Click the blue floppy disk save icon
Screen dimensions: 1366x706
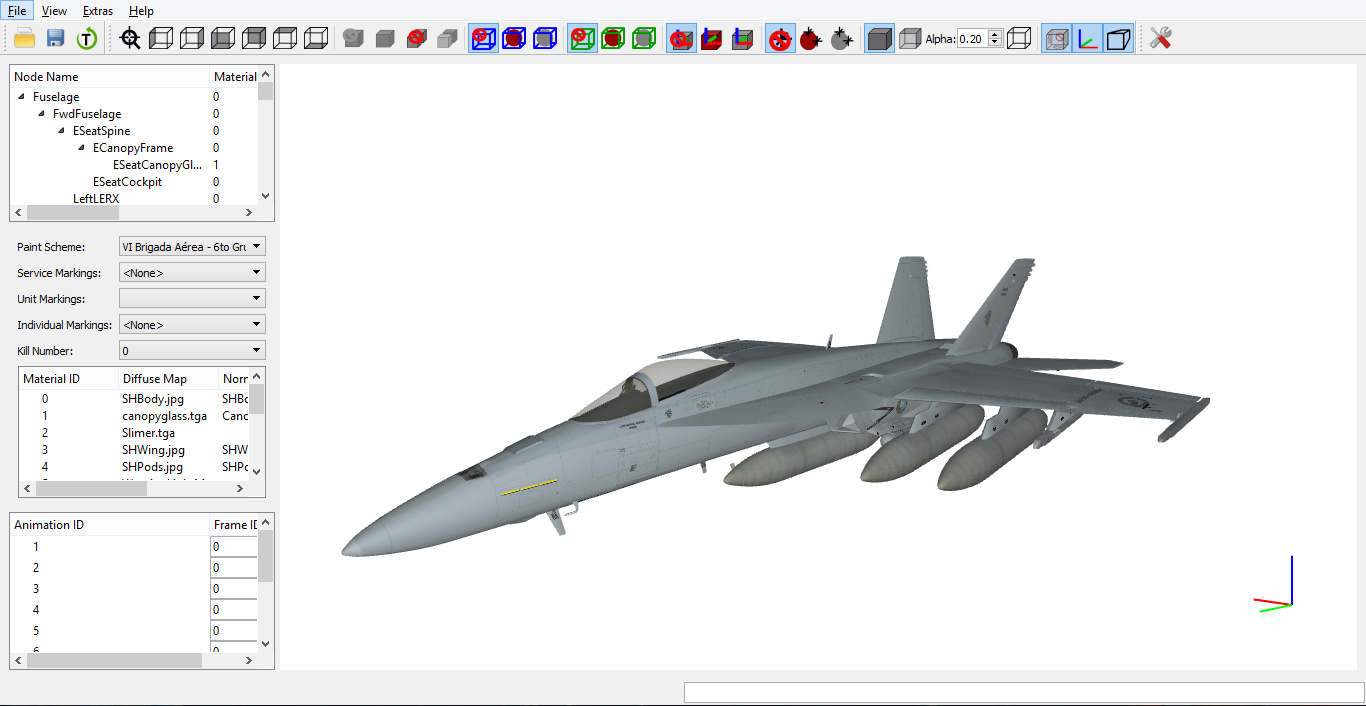click(56, 39)
